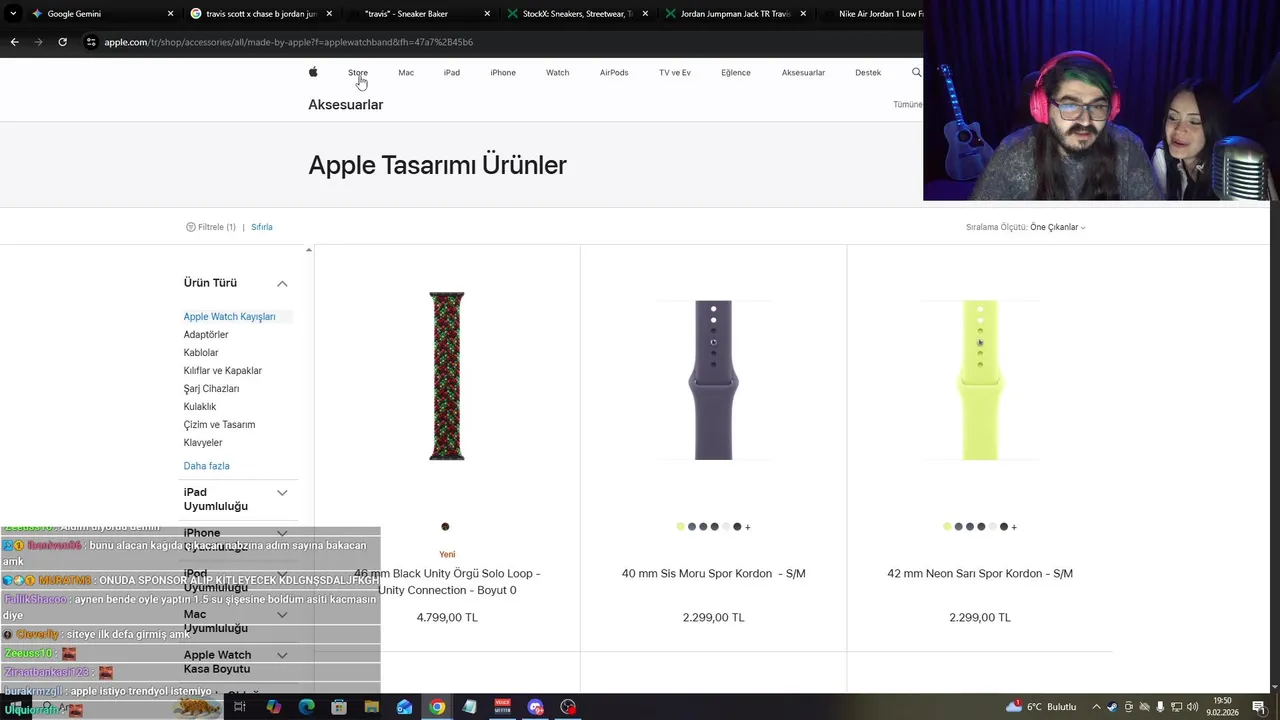Open the Neon Sarı Spor Kordon image
This screenshot has width=1280, height=720.
coord(980,380)
